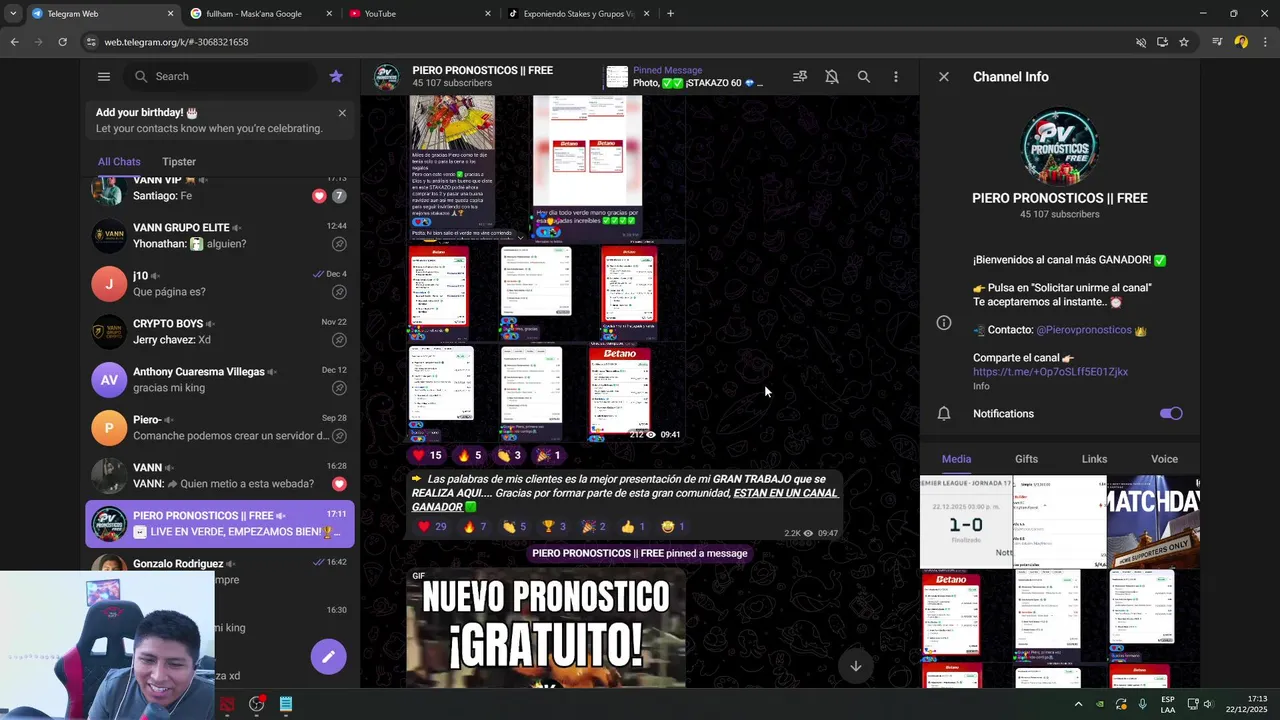Switch to the Media tab
Viewport: 1280px width, 720px height.
pos(956,459)
